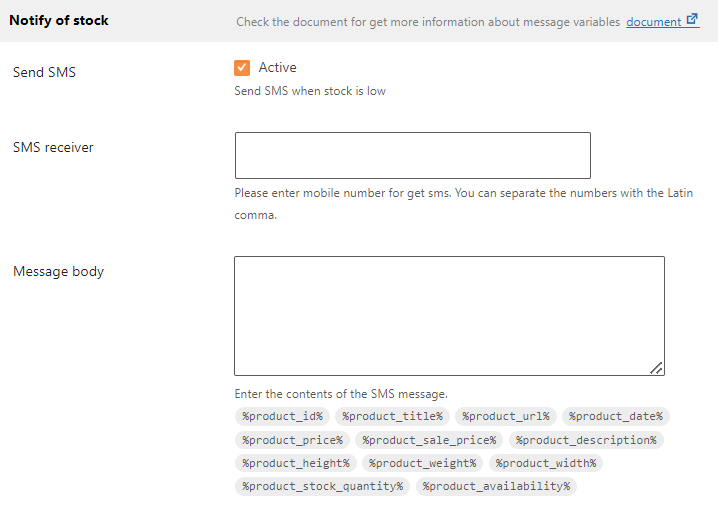Select the %product_url% variable tag

(x=506, y=416)
